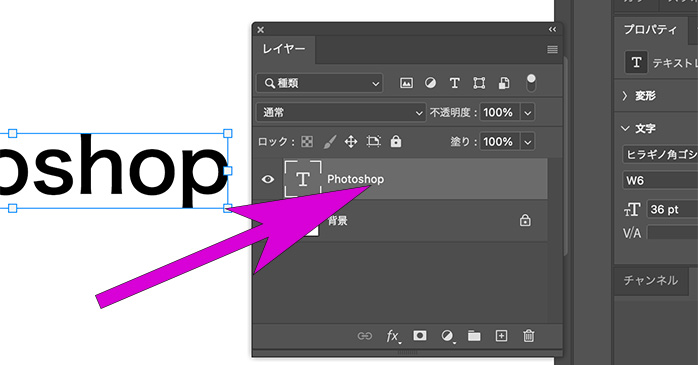Click the top-right text box transform handle
Image resolution: width=698 pixels, height=365 pixels.
(227, 133)
